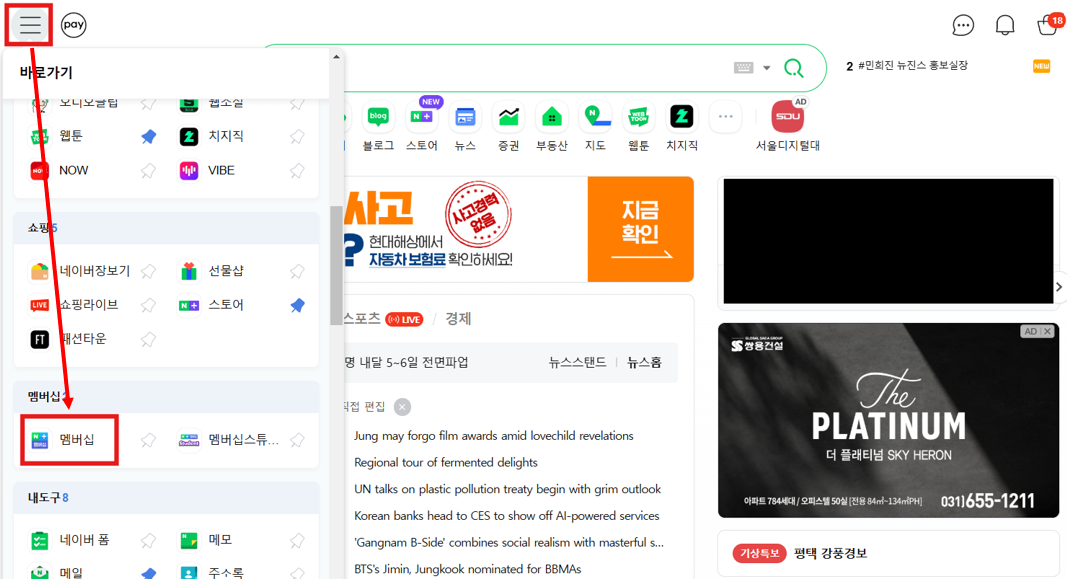Pin 선물샵 to favorites
The height and width of the screenshot is (588, 1067).
click(x=297, y=271)
